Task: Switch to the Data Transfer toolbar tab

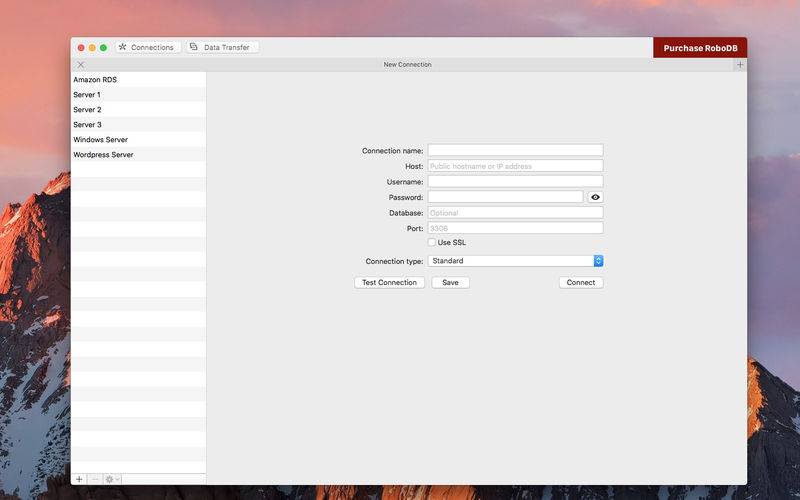Action: click(223, 47)
